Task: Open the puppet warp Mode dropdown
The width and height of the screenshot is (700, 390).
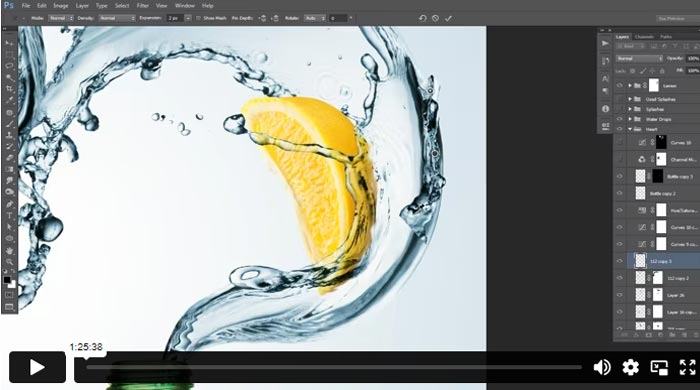Action: click(60, 18)
